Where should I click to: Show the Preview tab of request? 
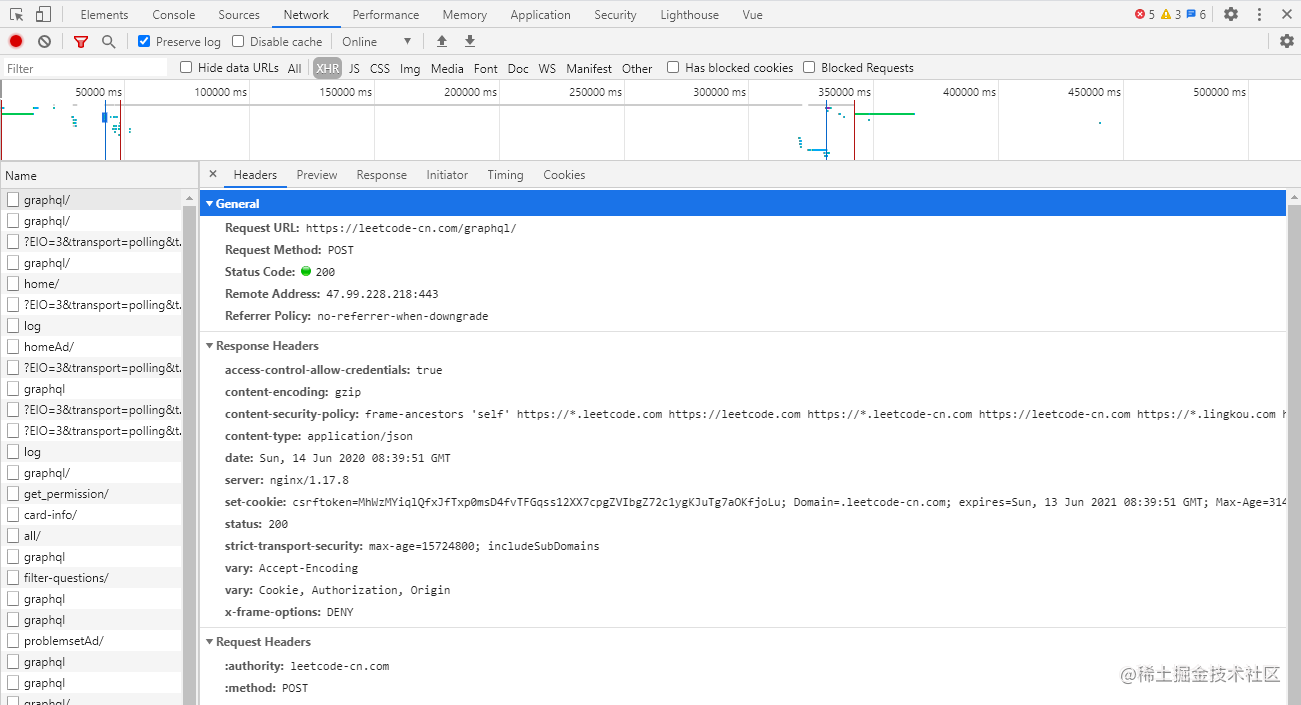317,174
